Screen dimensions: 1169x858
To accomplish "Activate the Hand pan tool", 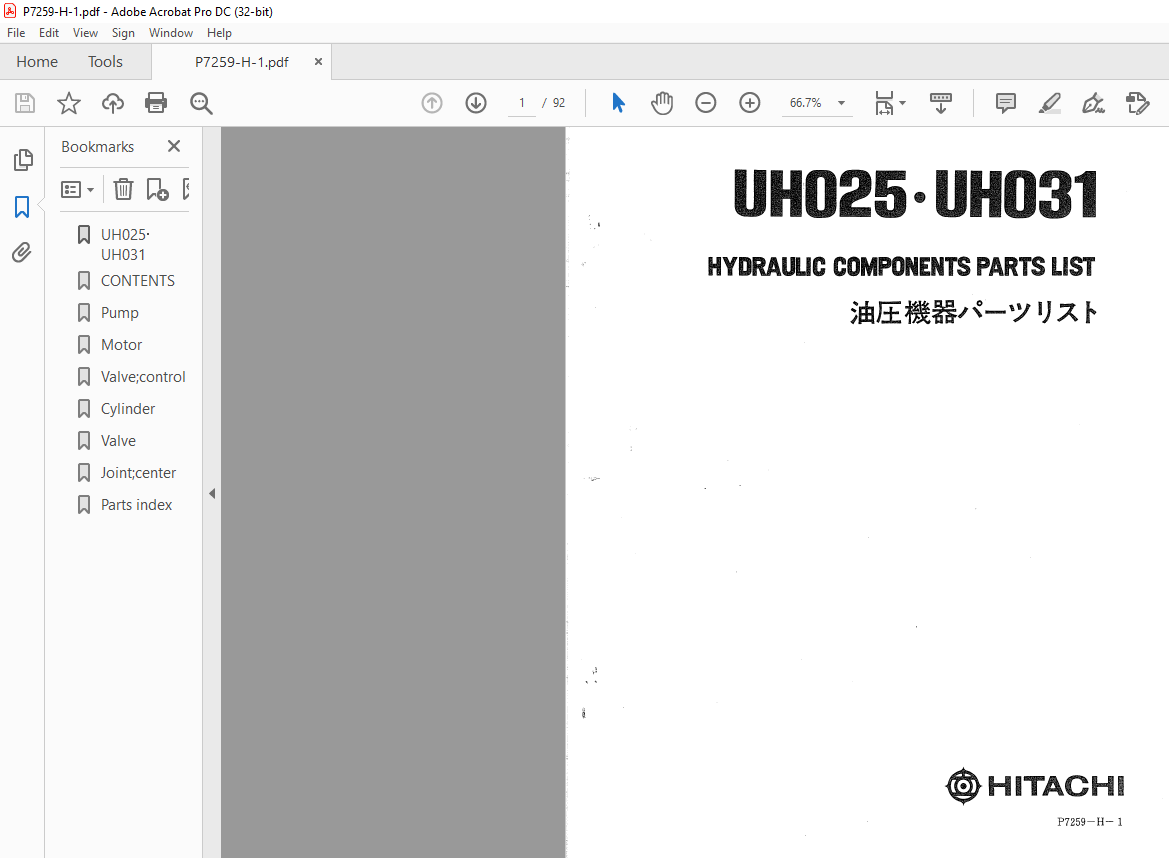I will pyautogui.click(x=661, y=103).
